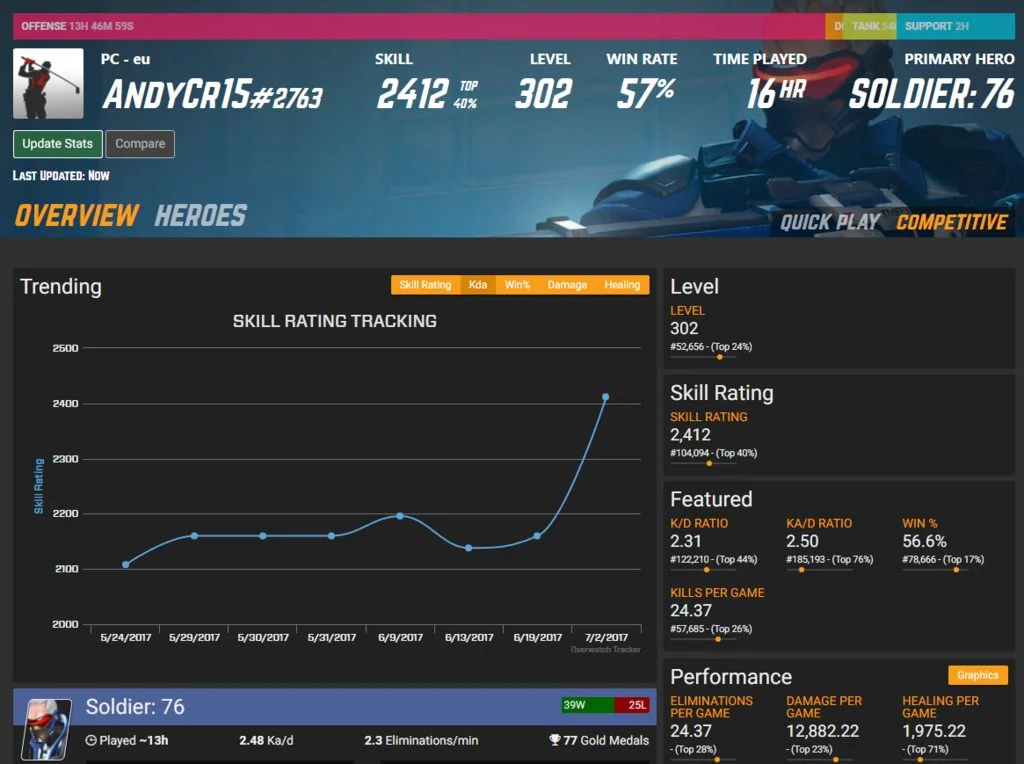
Task: Click the 39W wins bar segment
Action: click(x=587, y=705)
